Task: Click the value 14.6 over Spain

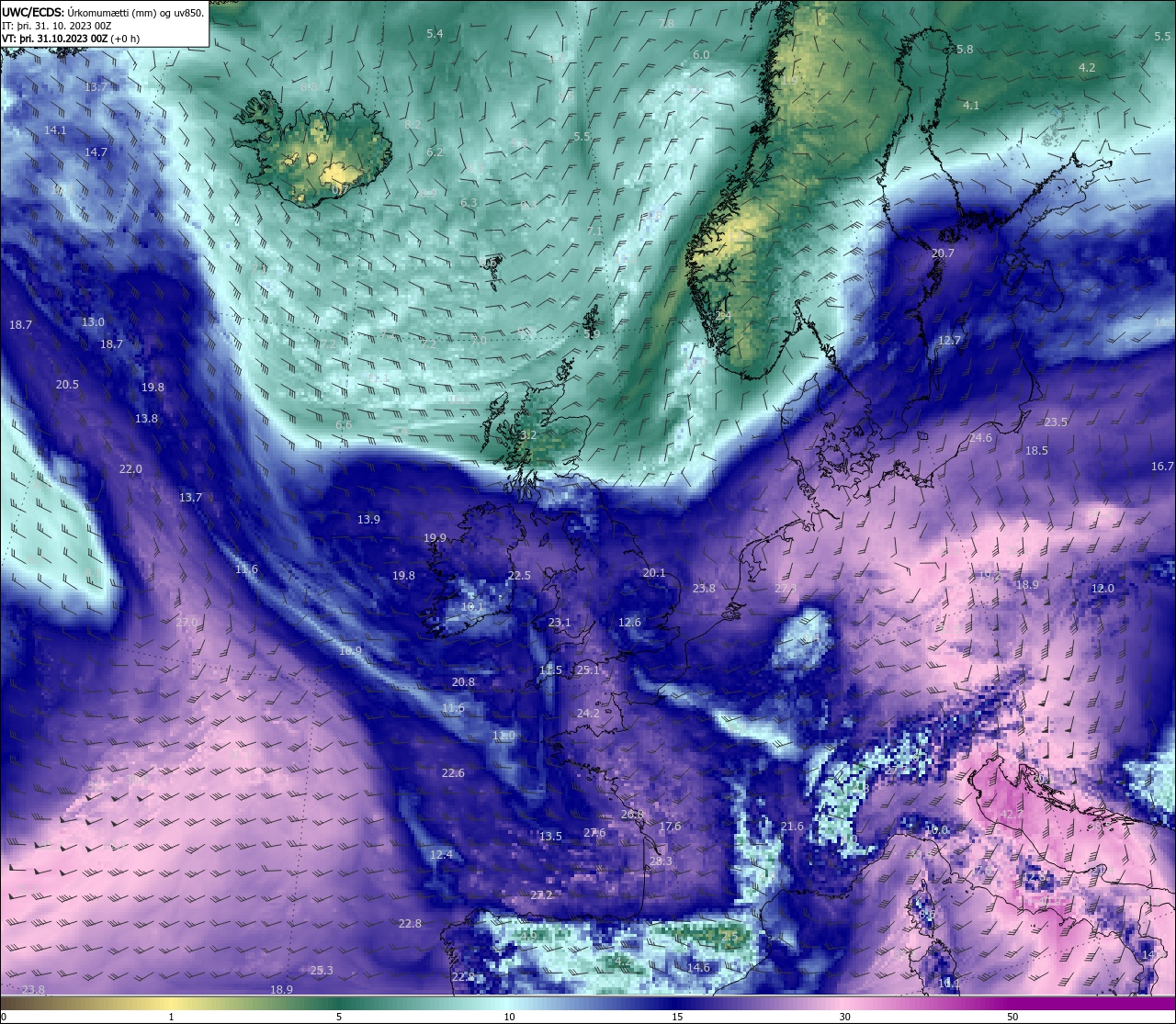Action: click(698, 968)
